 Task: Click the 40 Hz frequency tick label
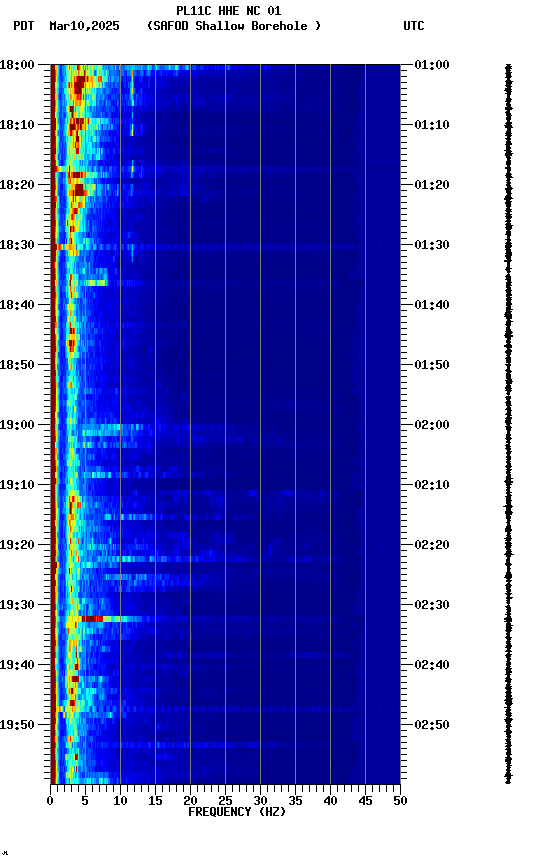coord(330,801)
